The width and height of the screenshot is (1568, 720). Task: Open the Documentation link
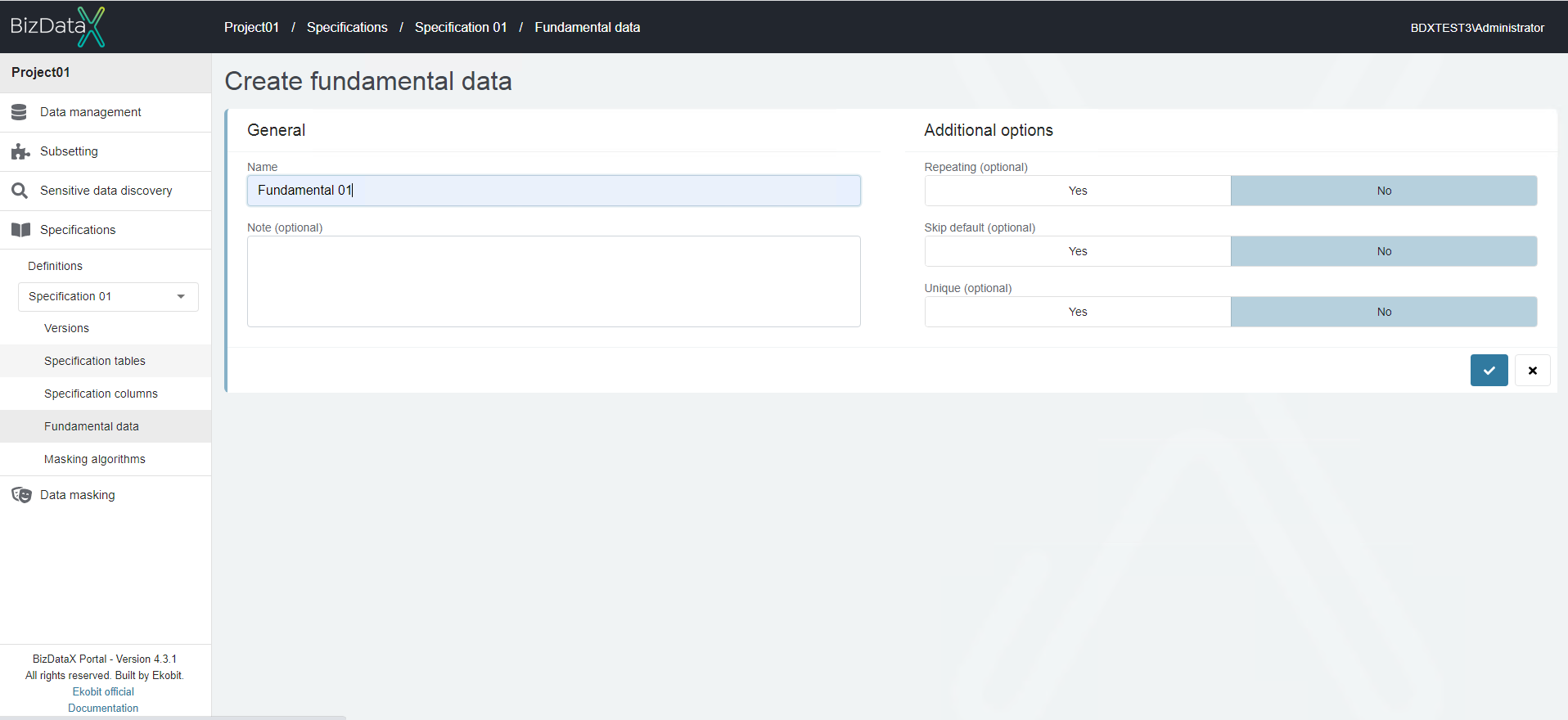click(103, 708)
